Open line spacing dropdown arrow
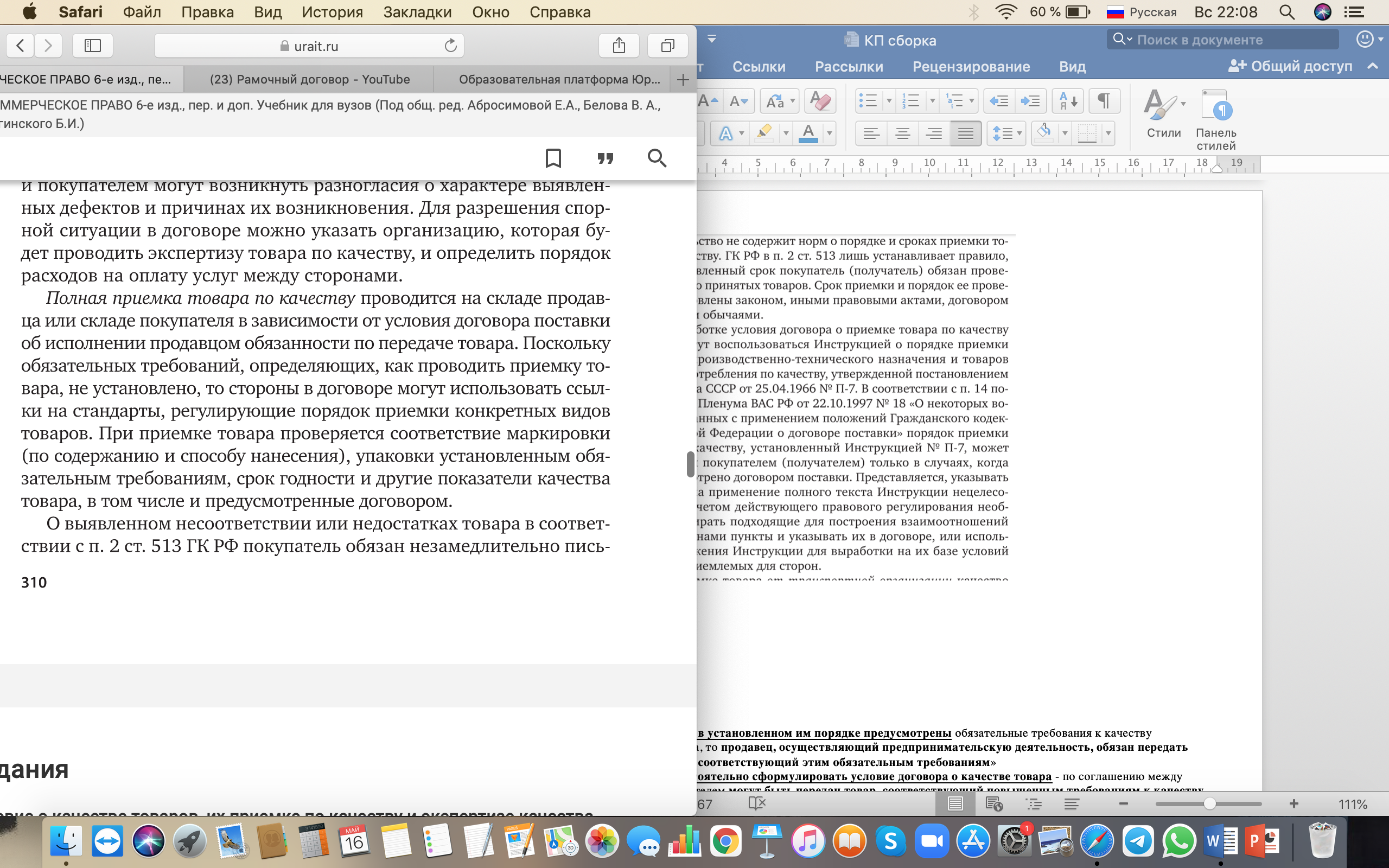1389x868 pixels. coord(1020,133)
